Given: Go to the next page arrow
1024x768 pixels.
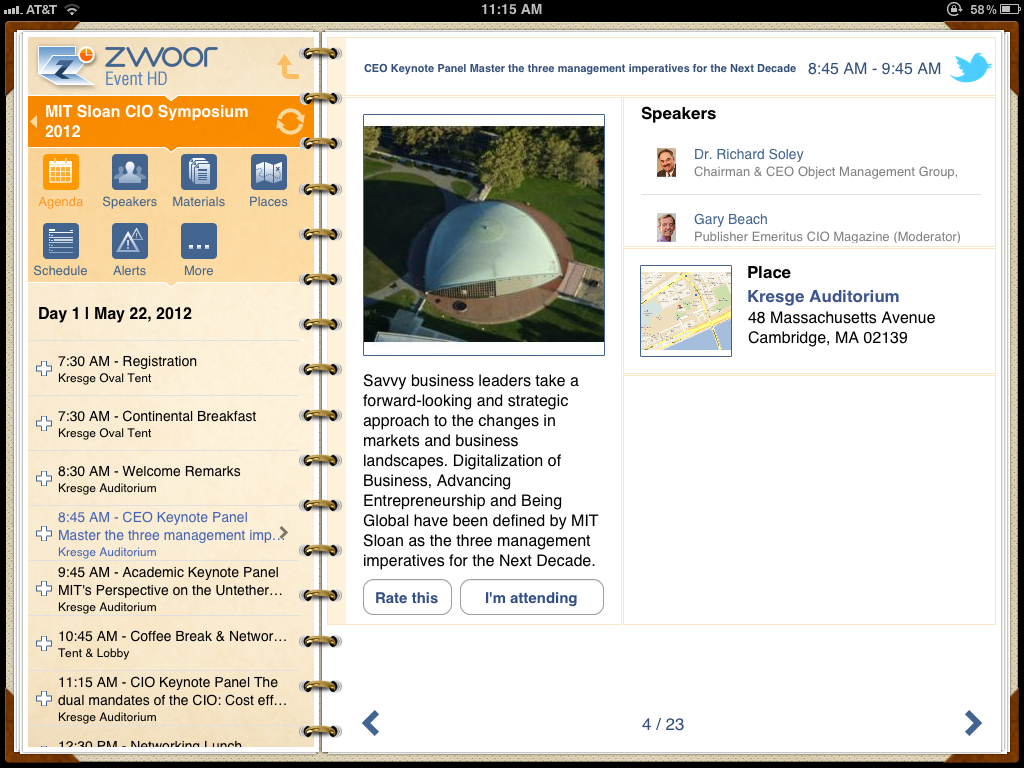Looking at the screenshot, I should coord(972,723).
